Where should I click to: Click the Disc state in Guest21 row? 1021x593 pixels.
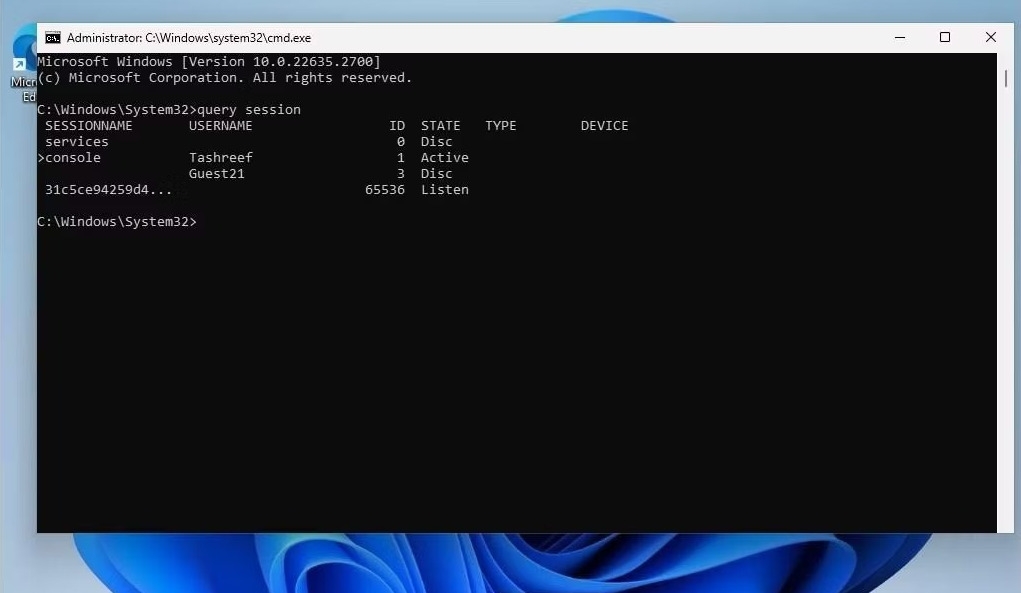(436, 174)
